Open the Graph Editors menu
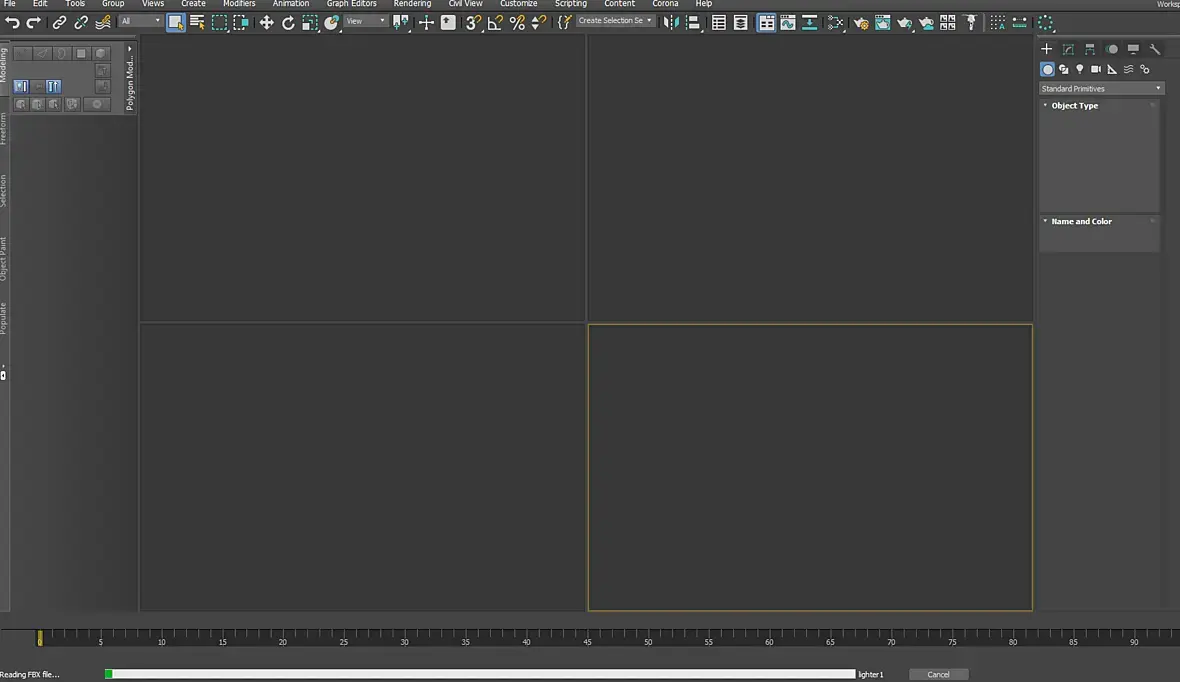This screenshot has width=1180, height=682. point(351,4)
